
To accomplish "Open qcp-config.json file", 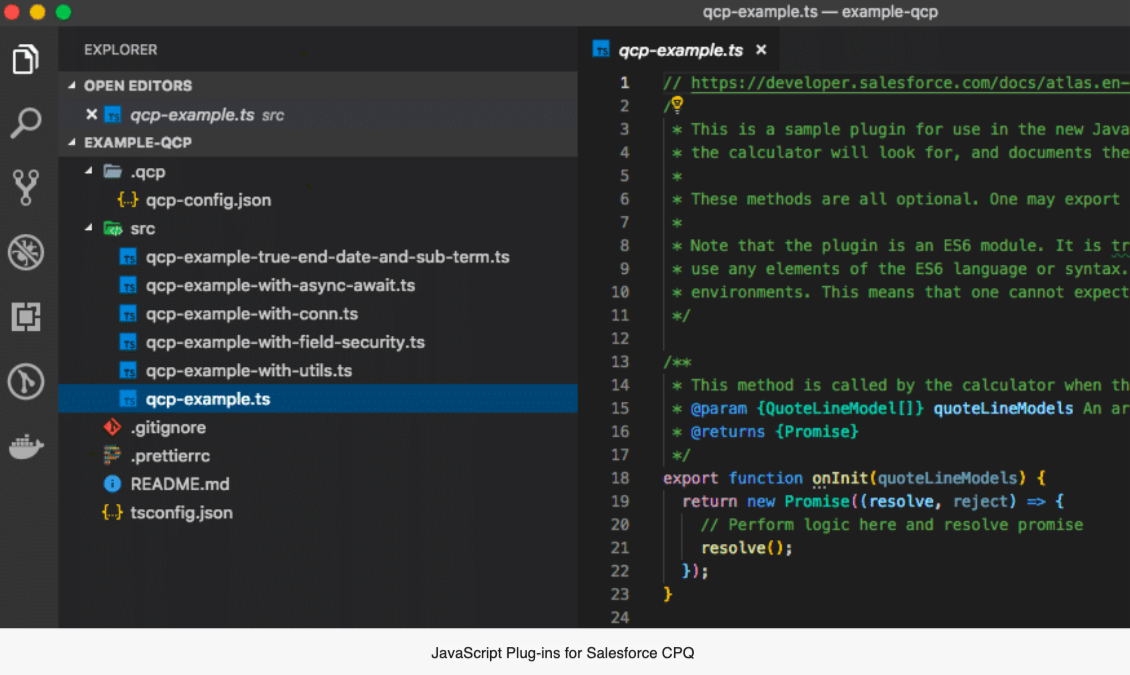I will click(x=208, y=200).
